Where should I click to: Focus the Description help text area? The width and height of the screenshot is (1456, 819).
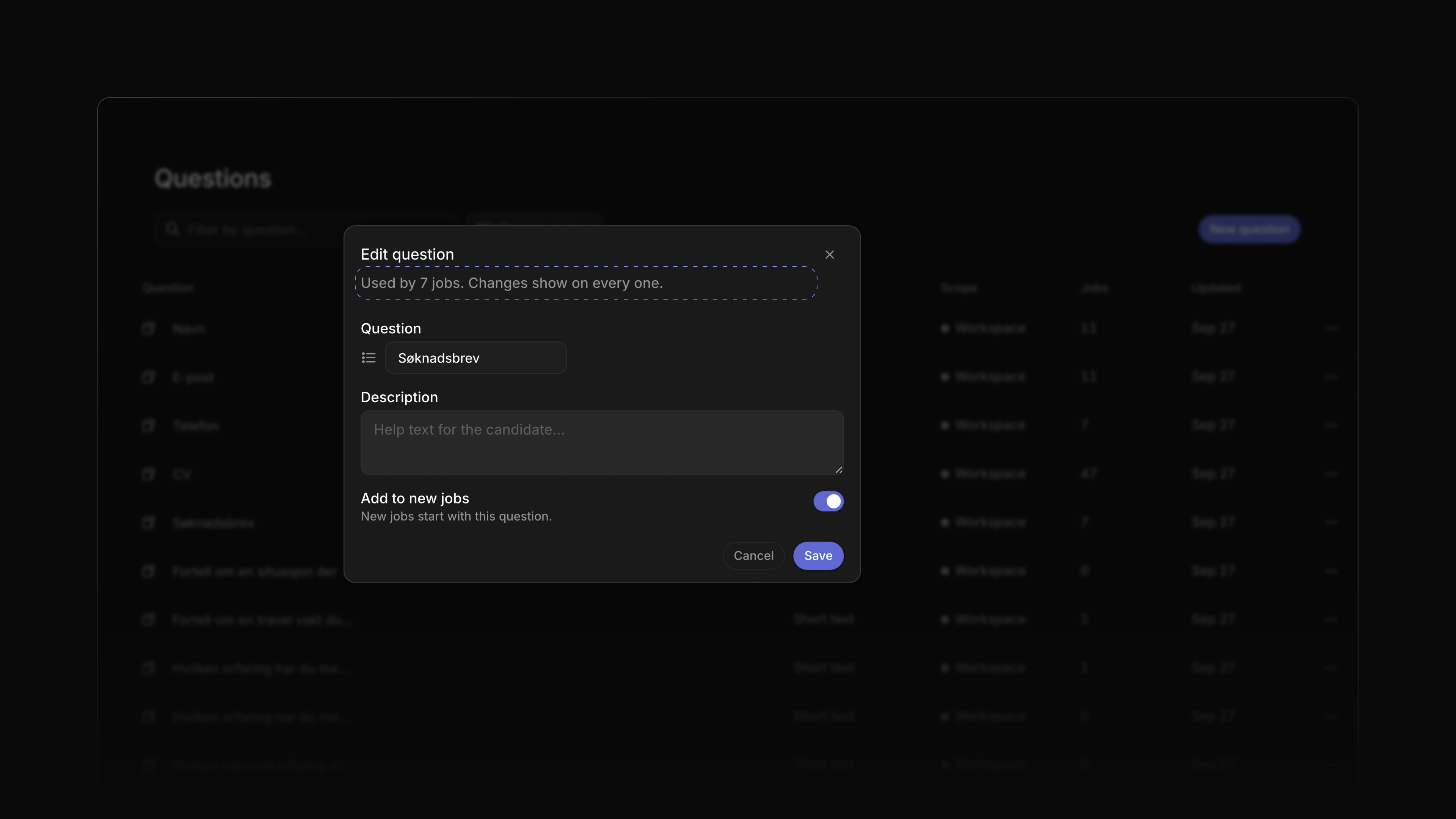[x=602, y=442]
